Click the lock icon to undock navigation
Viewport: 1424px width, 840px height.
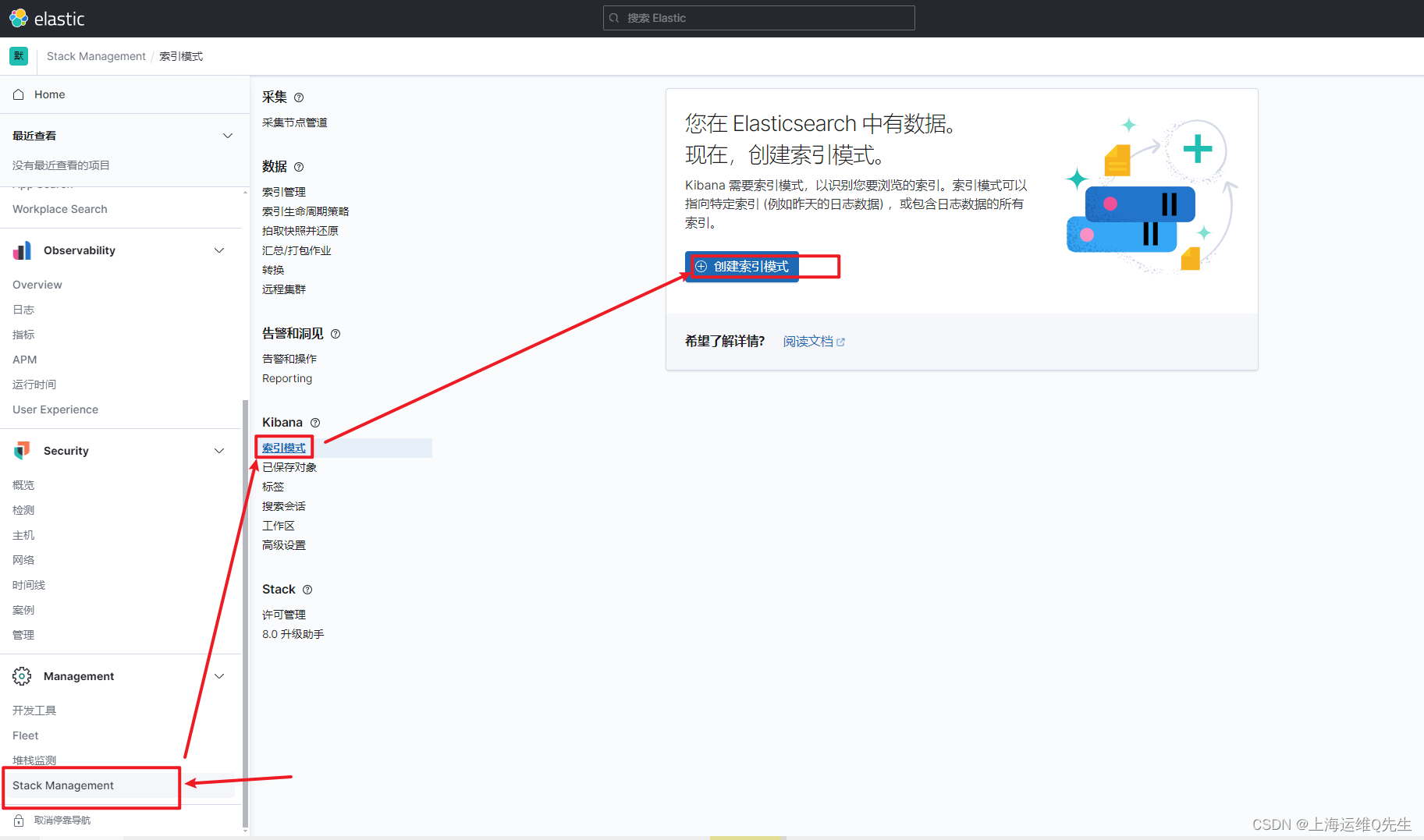[19, 821]
